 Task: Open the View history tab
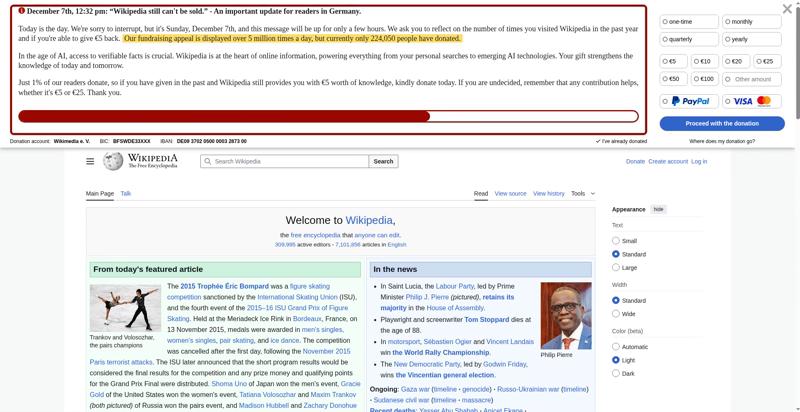pyautogui.click(x=548, y=193)
